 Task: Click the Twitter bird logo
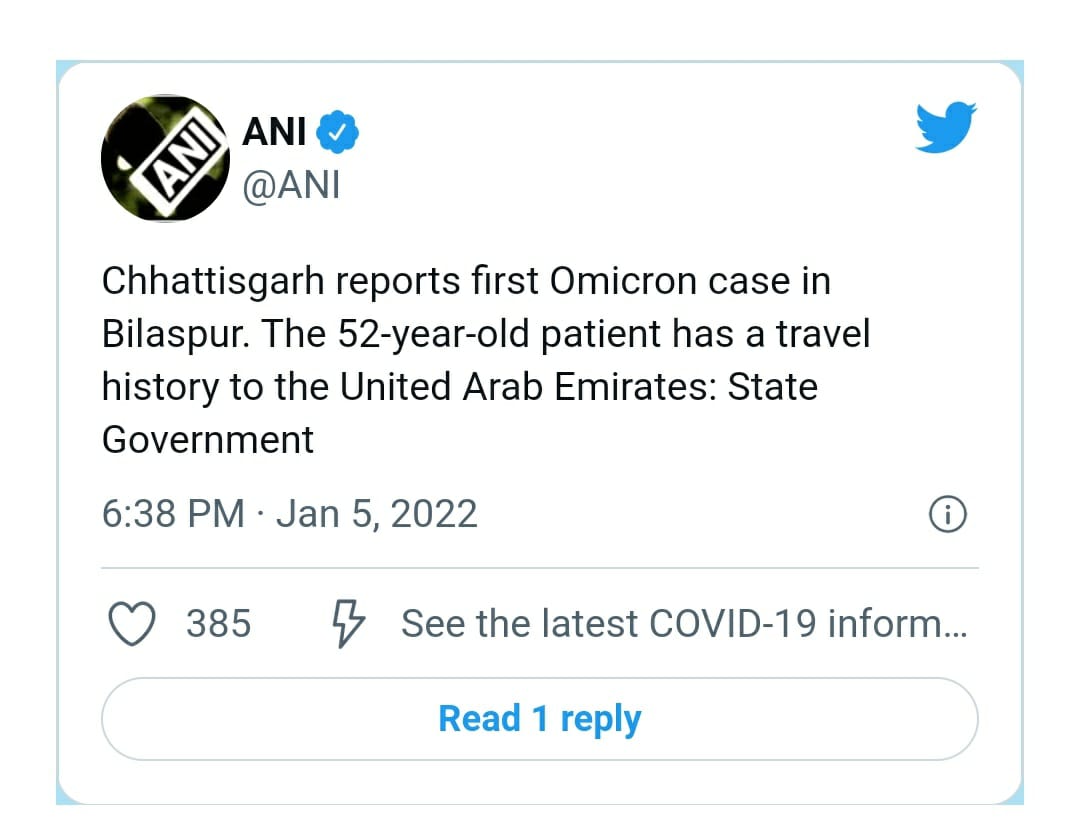tap(946, 127)
